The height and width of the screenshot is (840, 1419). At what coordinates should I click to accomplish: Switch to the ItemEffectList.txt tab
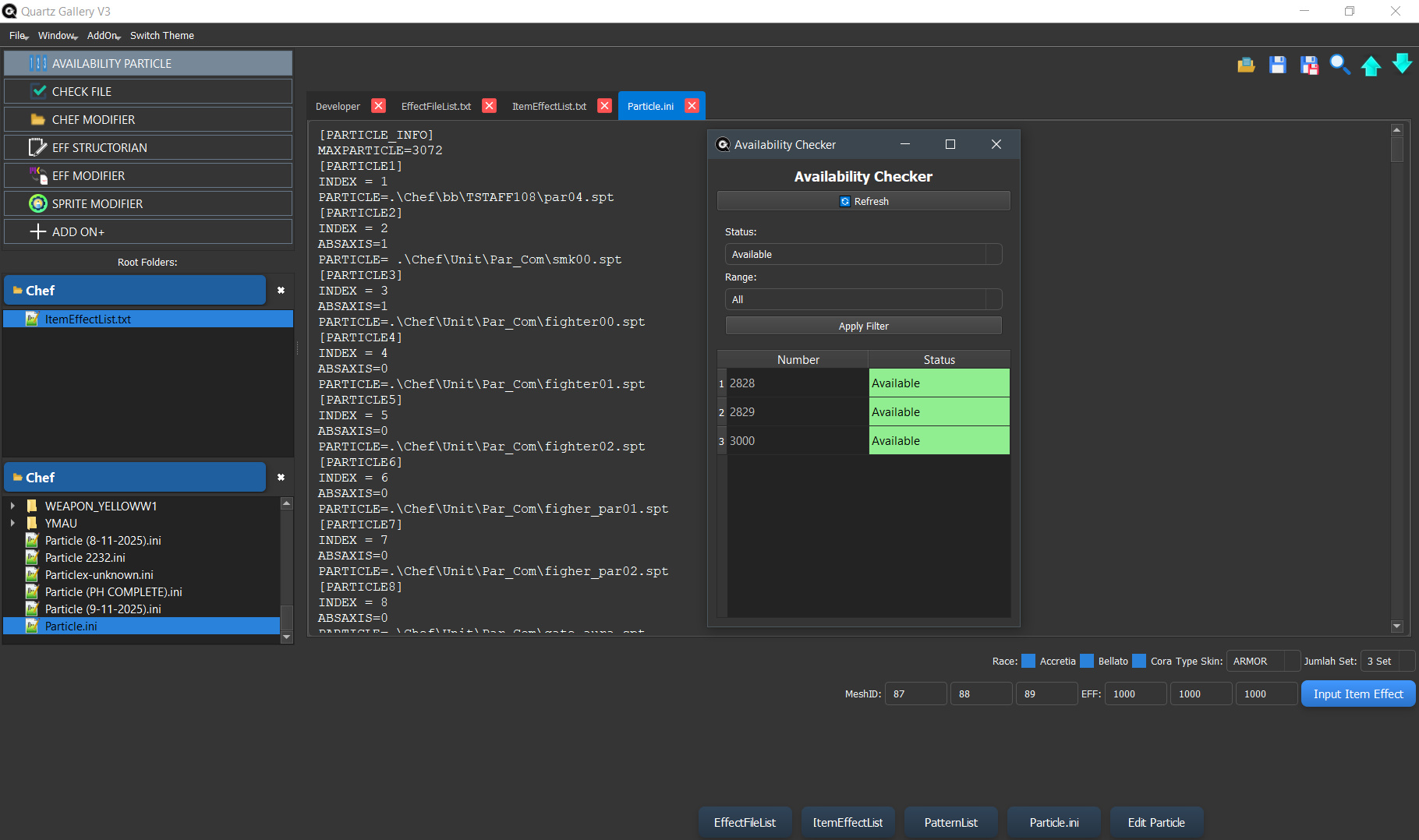(x=548, y=106)
